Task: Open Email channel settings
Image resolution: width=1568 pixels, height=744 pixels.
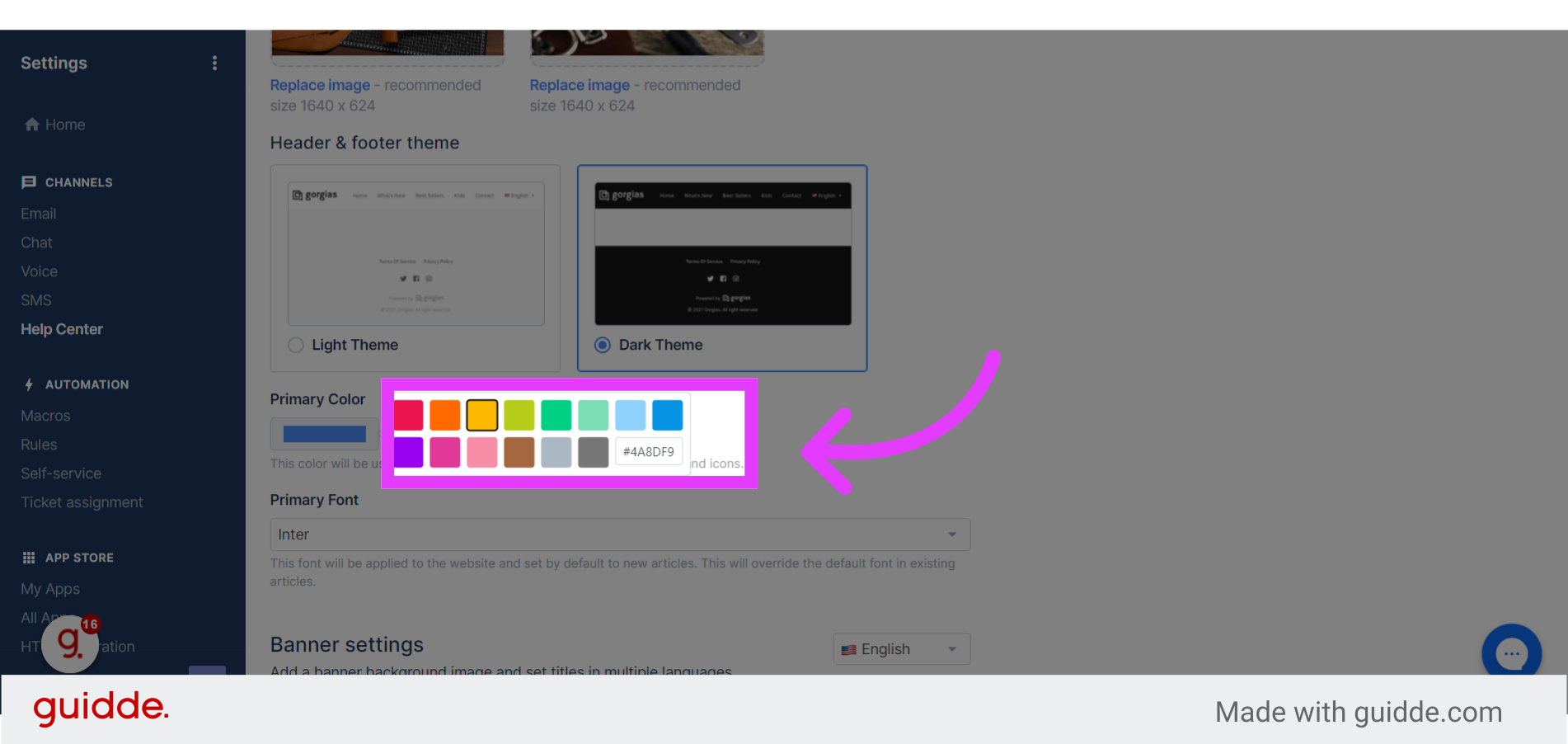Action: [x=39, y=214]
